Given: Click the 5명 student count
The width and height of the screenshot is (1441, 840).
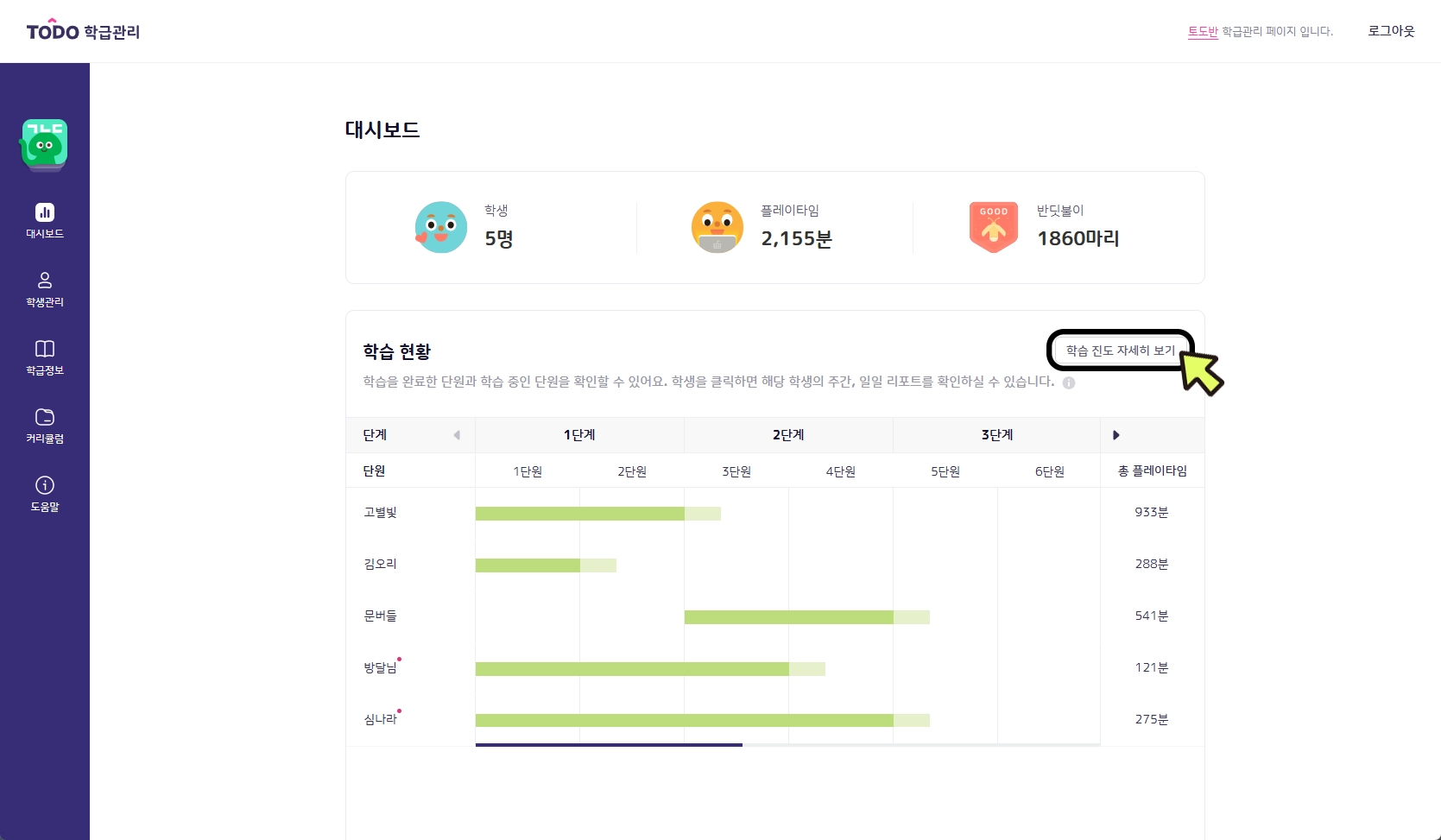Looking at the screenshot, I should [x=499, y=239].
